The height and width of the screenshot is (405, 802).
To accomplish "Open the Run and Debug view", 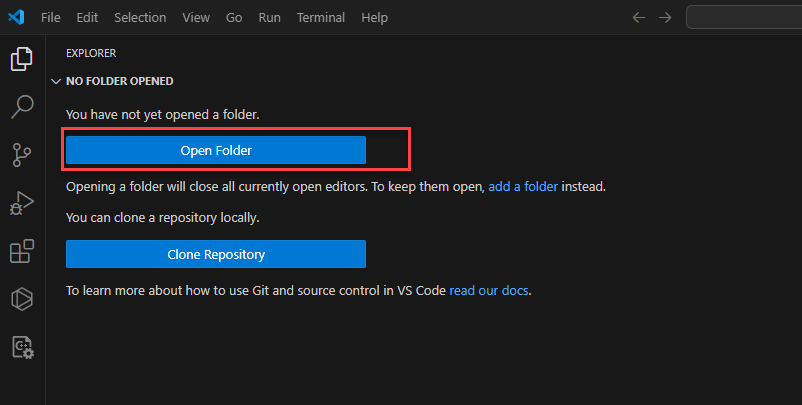I will (x=21, y=203).
